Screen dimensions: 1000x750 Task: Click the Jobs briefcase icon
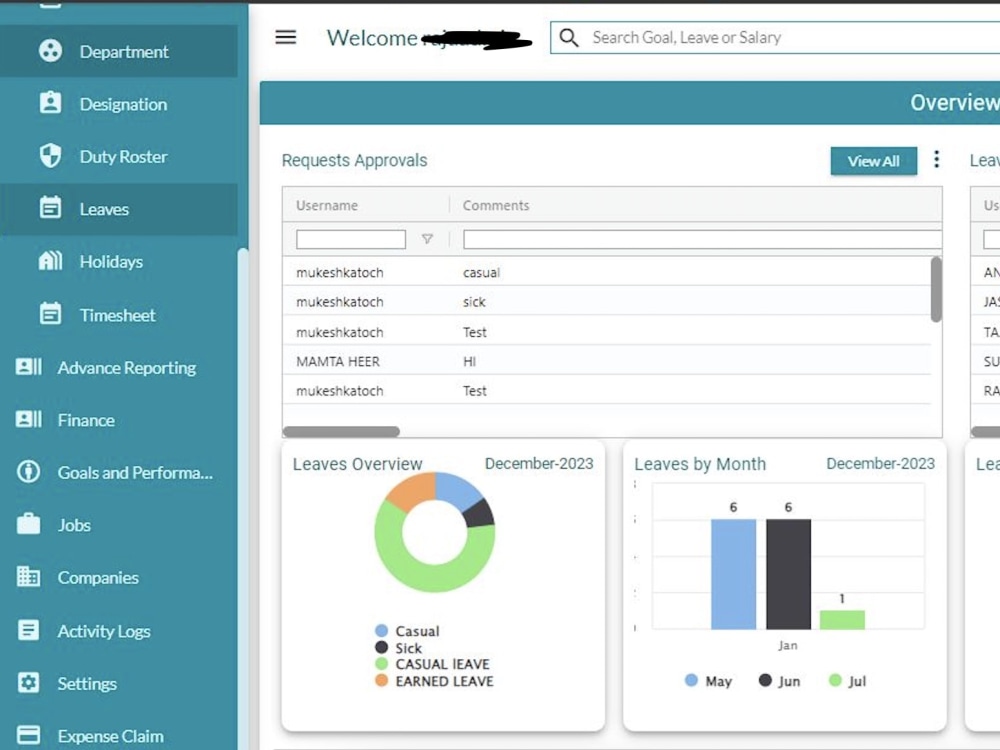[28, 524]
